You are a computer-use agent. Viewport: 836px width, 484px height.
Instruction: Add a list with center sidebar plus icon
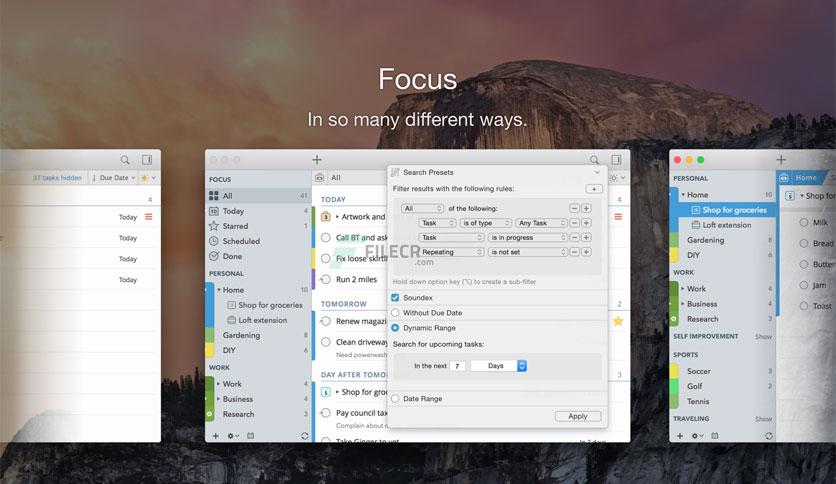(x=216, y=435)
